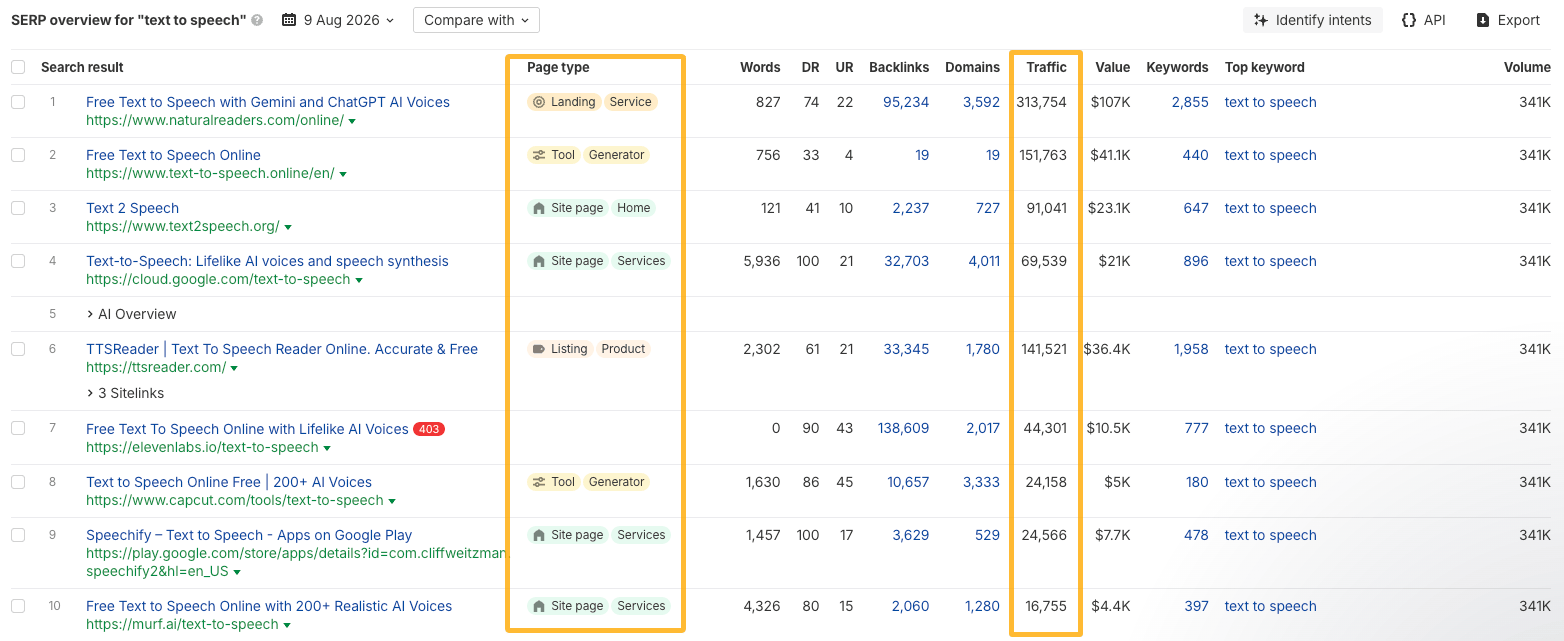The width and height of the screenshot is (1564, 641).
Task: Click the Generator tag in capcut row
Action: pos(616,482)
